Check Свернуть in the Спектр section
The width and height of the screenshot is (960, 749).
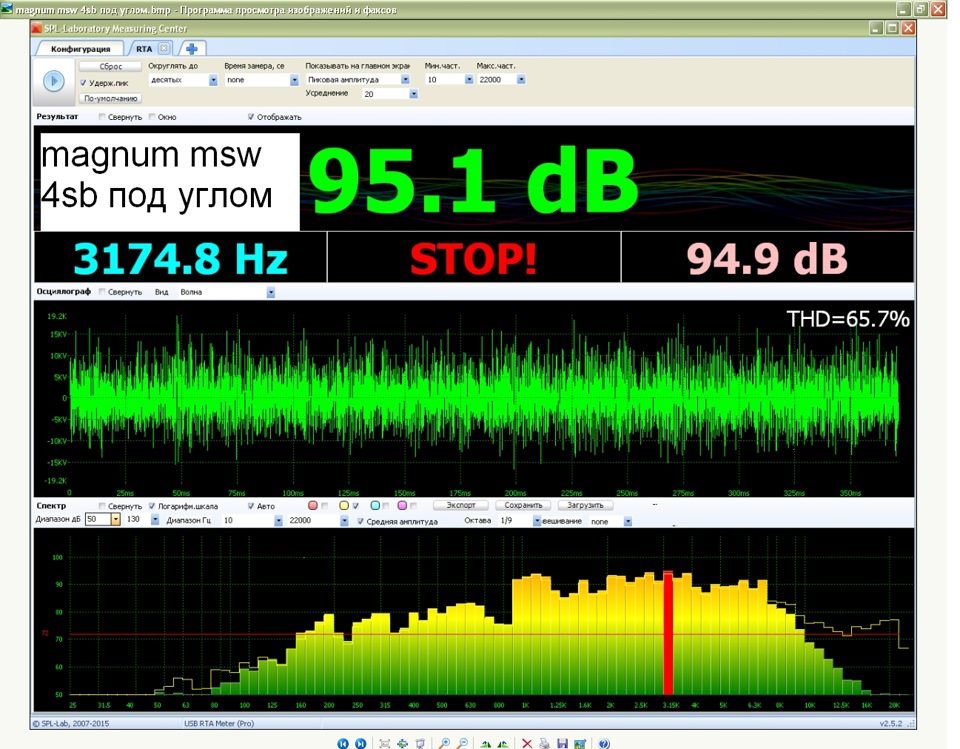tap(102, 506)
